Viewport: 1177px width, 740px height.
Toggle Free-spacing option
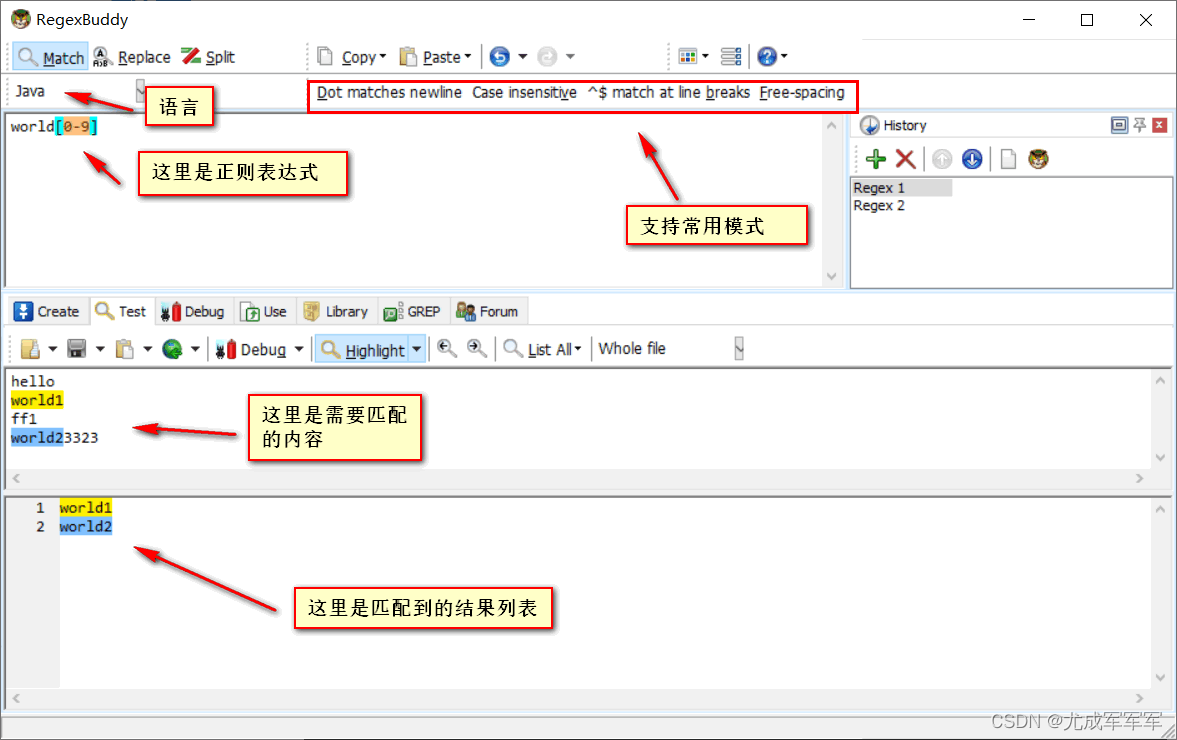[801, 92]
